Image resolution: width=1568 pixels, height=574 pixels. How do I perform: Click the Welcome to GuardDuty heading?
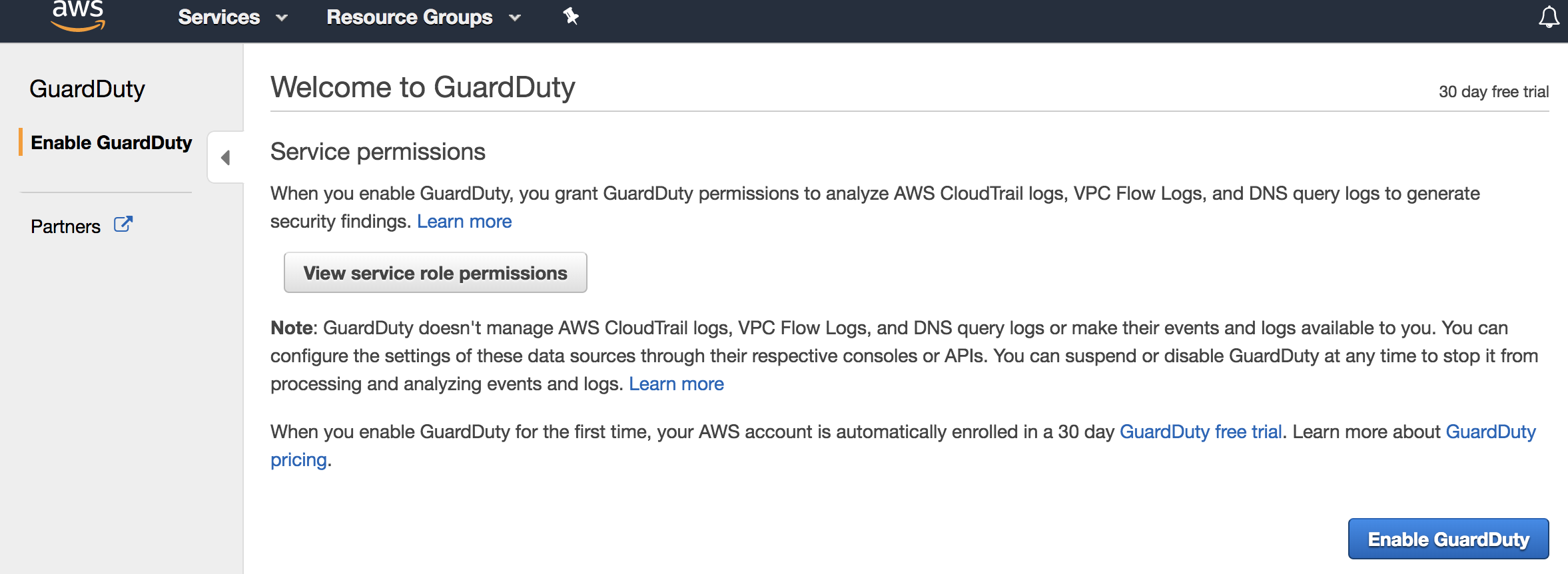click(422, 87)
